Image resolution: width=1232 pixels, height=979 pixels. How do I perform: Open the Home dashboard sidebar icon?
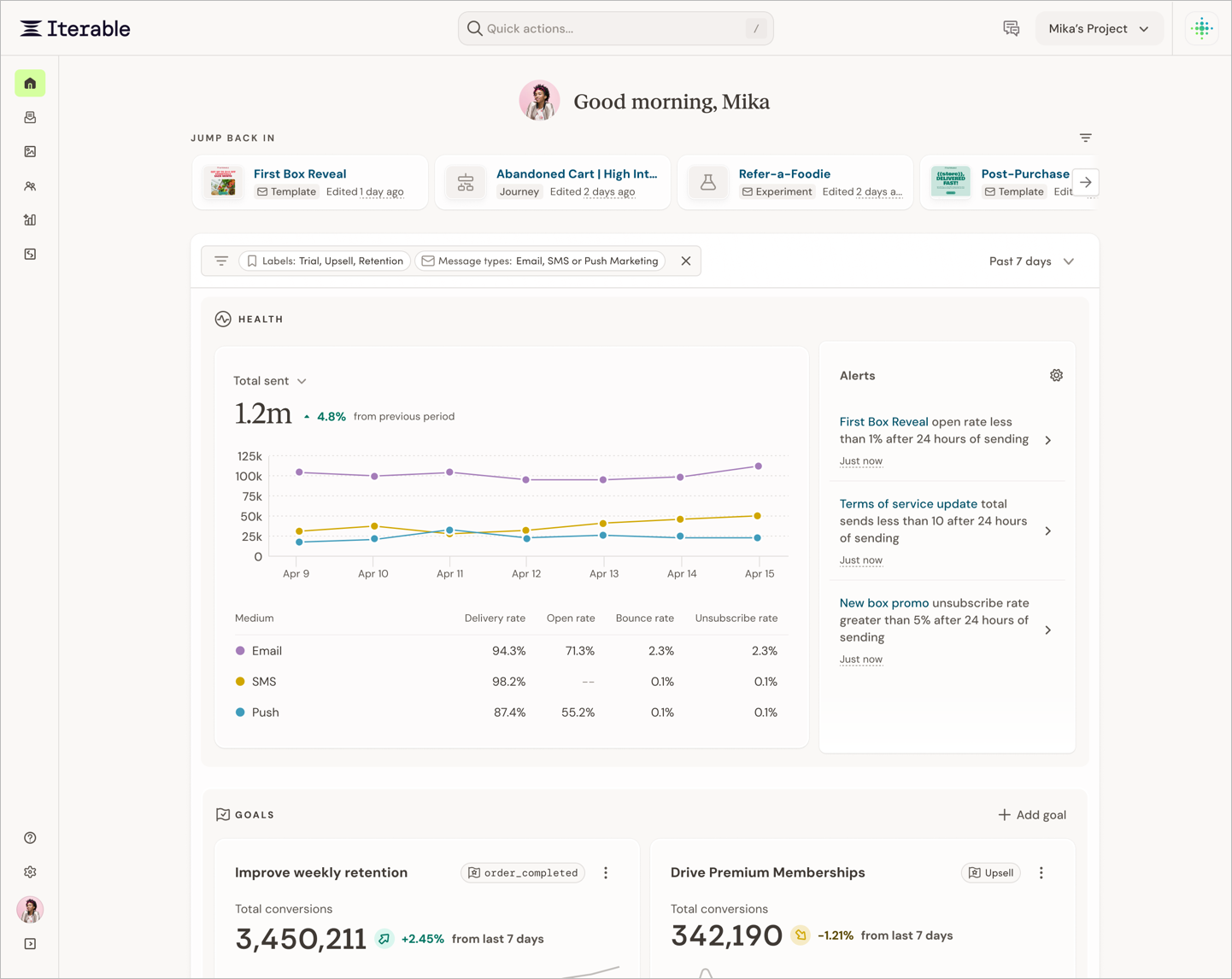[30, 84]
